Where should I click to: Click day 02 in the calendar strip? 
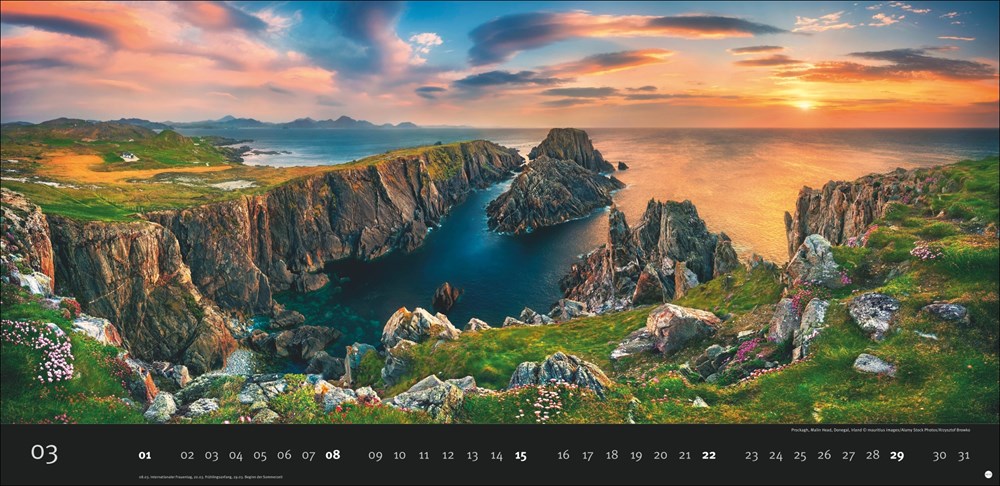(187, 455)
